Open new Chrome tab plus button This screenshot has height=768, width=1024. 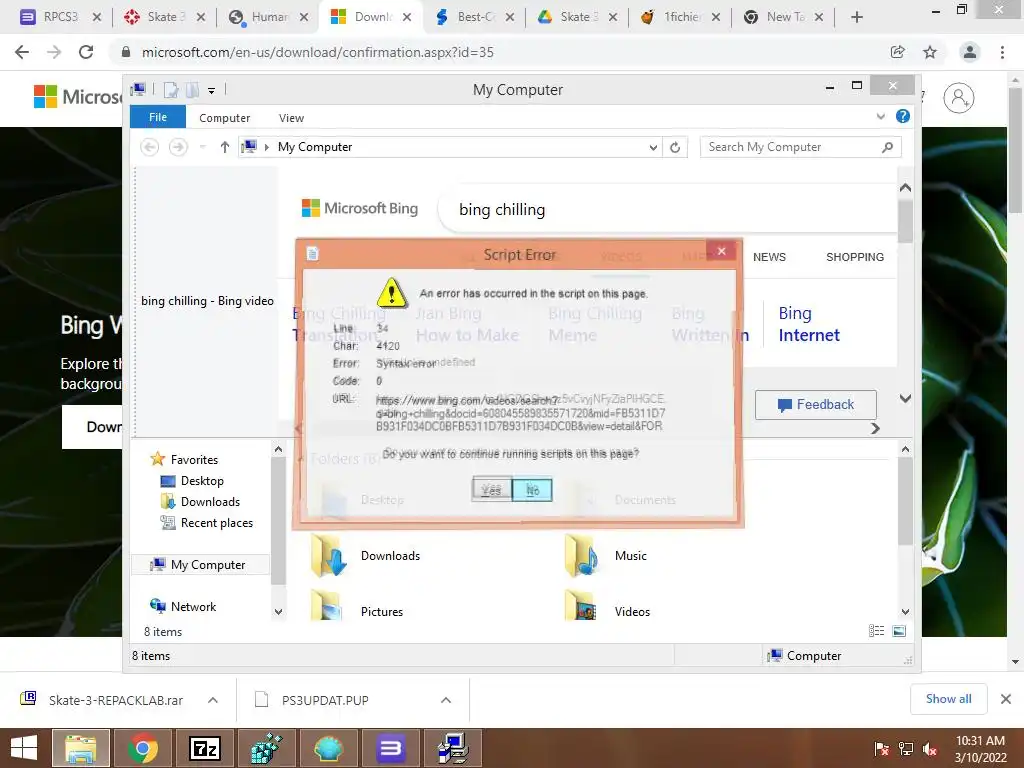click(x=857, y=18)
